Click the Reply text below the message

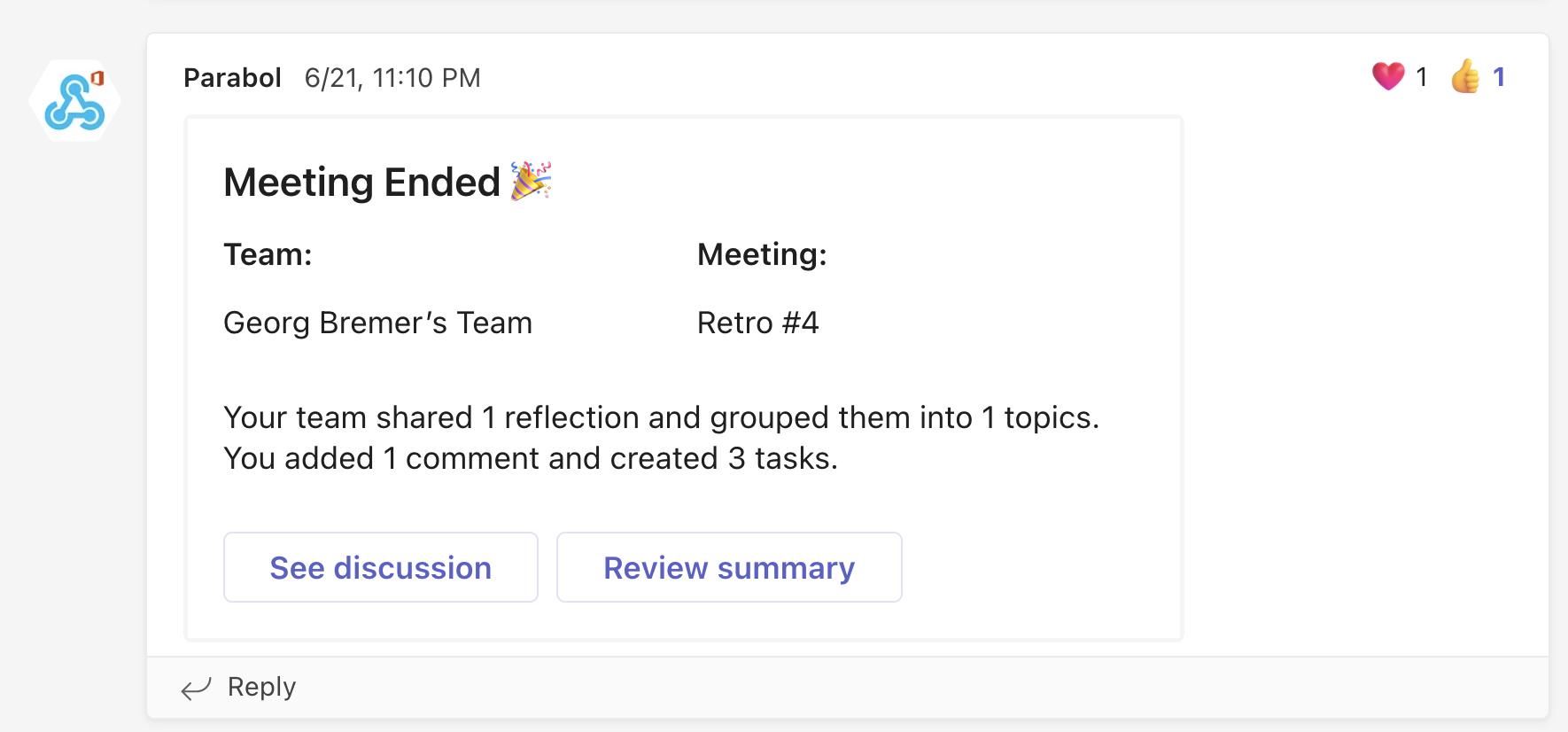(x=261, y=687)
